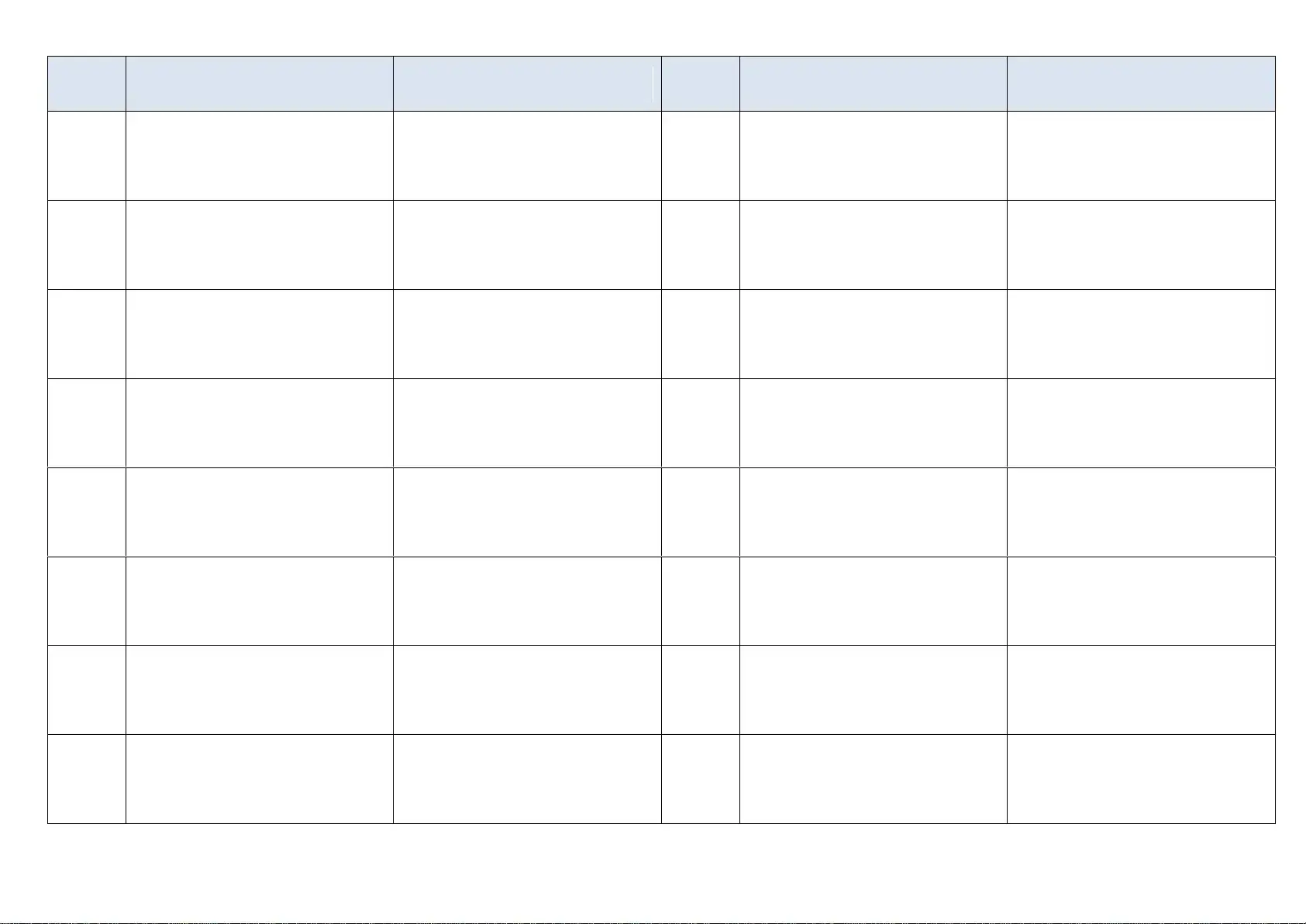This screenshot has height=924, width=1306.
Task: Place cursor in third body row, second column
Action: [259, 334]
